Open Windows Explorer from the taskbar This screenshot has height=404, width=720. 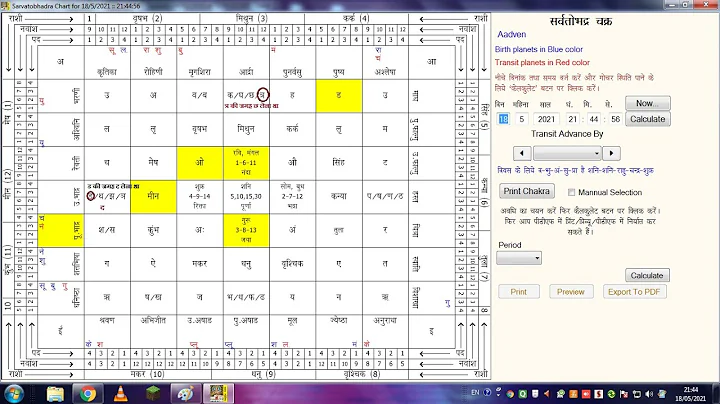tap(56, 394)
